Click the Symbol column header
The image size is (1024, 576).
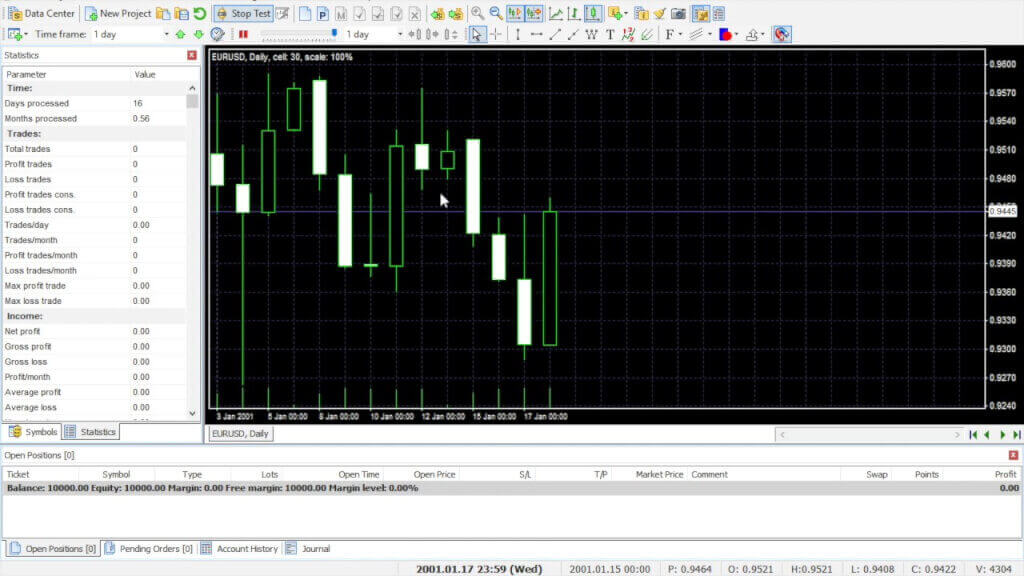(116, 474)
